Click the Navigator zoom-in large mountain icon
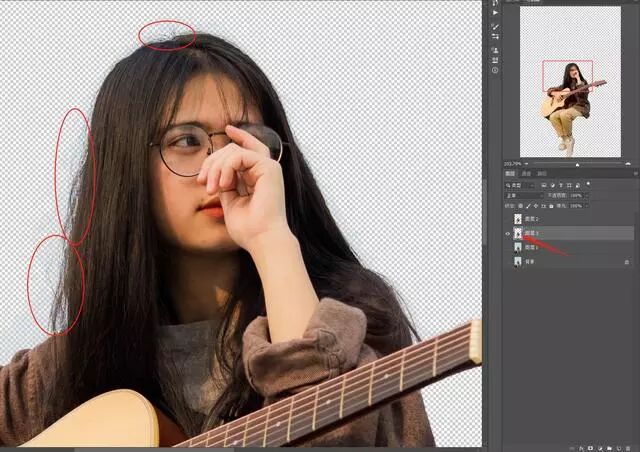 [x=628, y=164]
